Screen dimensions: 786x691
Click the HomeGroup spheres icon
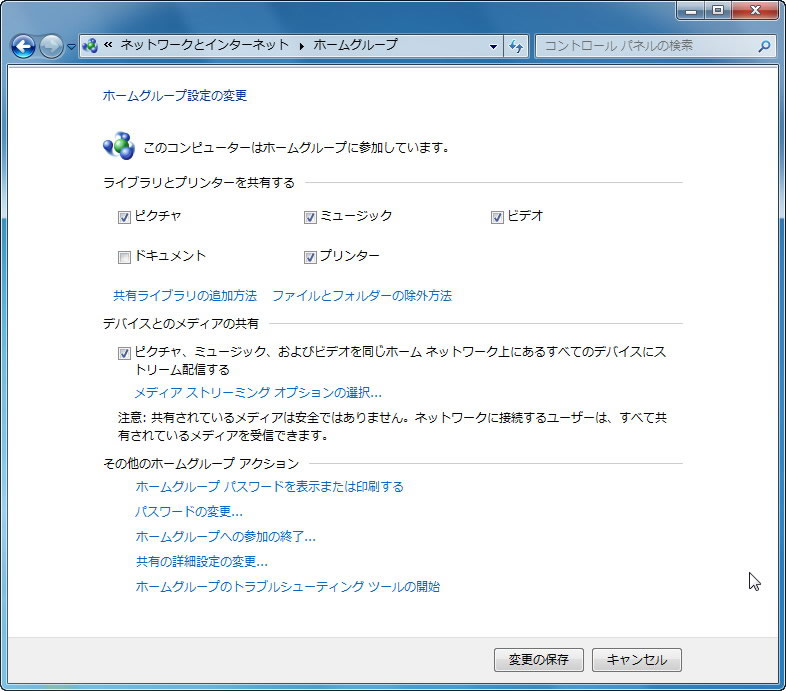point(118,148)
